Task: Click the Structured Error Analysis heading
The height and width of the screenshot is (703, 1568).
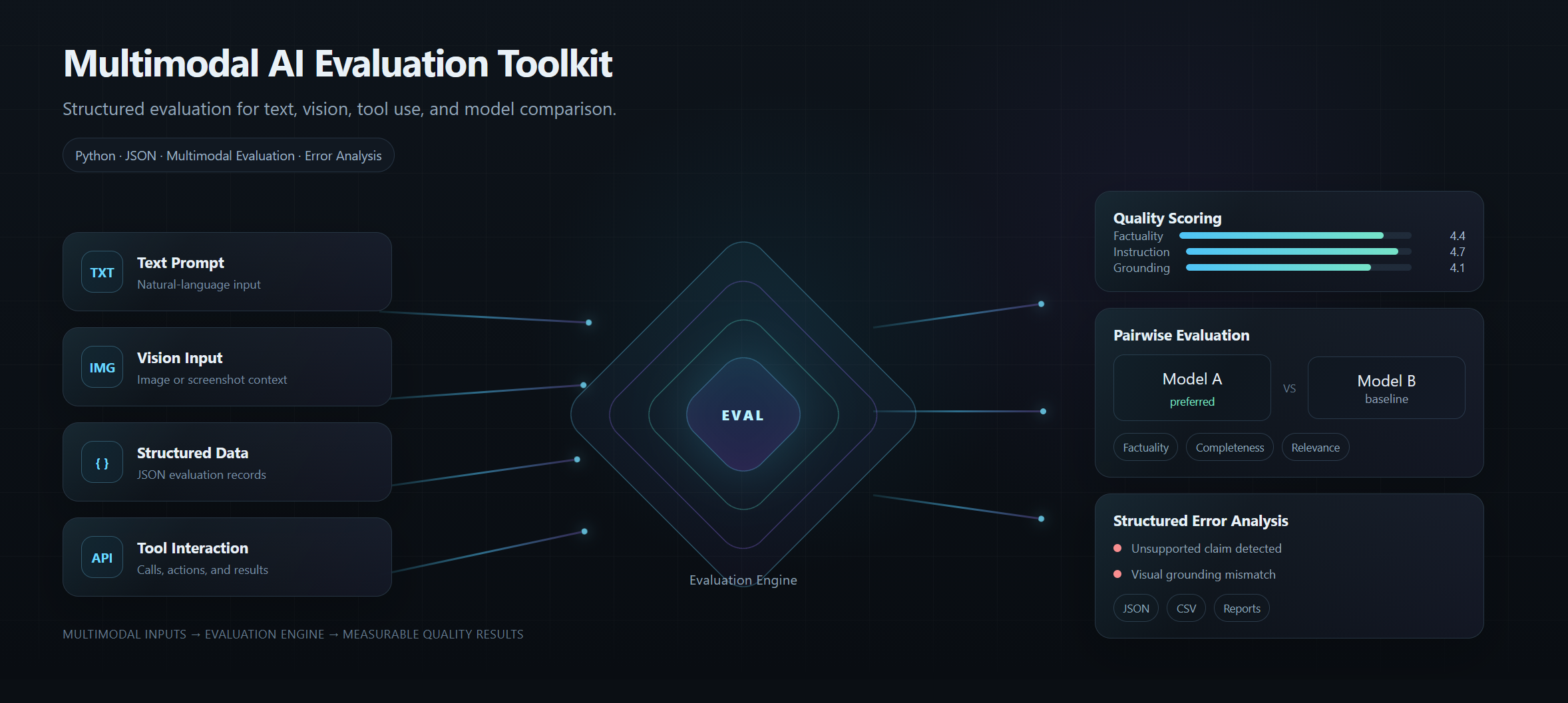Action: [1201, 521]
